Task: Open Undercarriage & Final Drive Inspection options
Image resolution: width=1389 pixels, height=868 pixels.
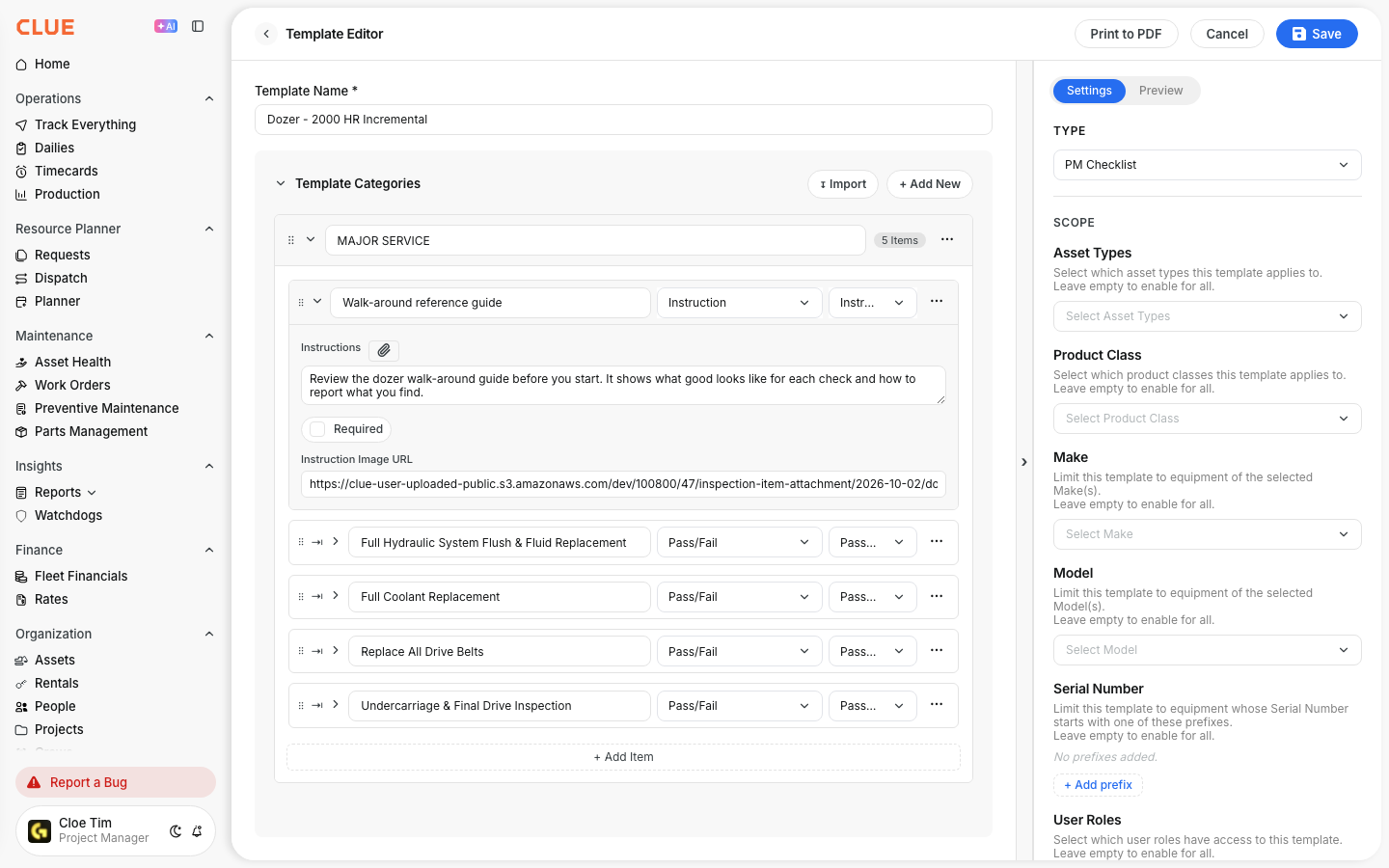Action: tap(937, 705)
